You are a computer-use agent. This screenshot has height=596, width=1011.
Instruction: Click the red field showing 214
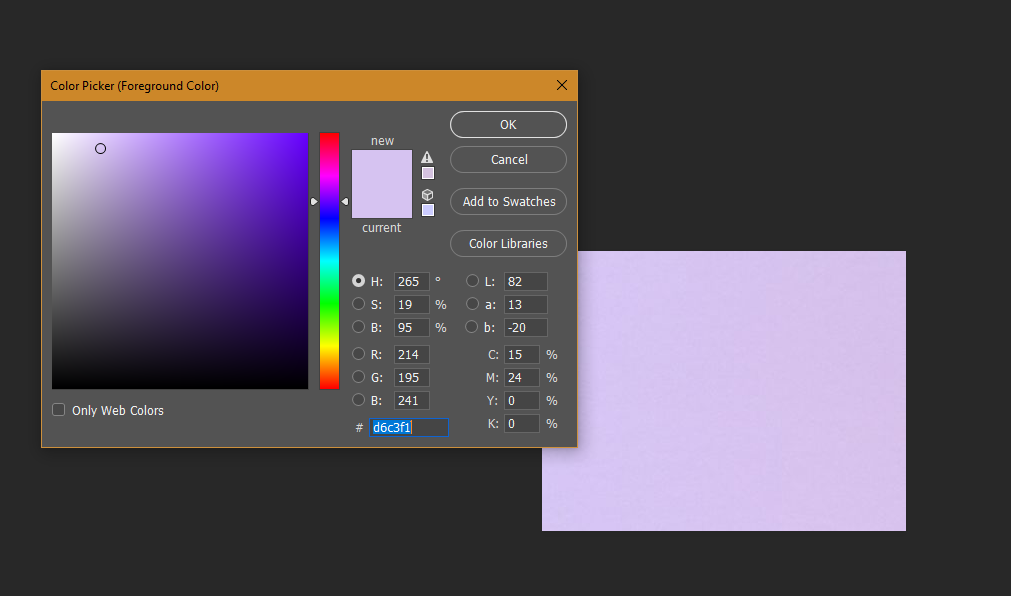pyautogui.click(x=411, y=354)
